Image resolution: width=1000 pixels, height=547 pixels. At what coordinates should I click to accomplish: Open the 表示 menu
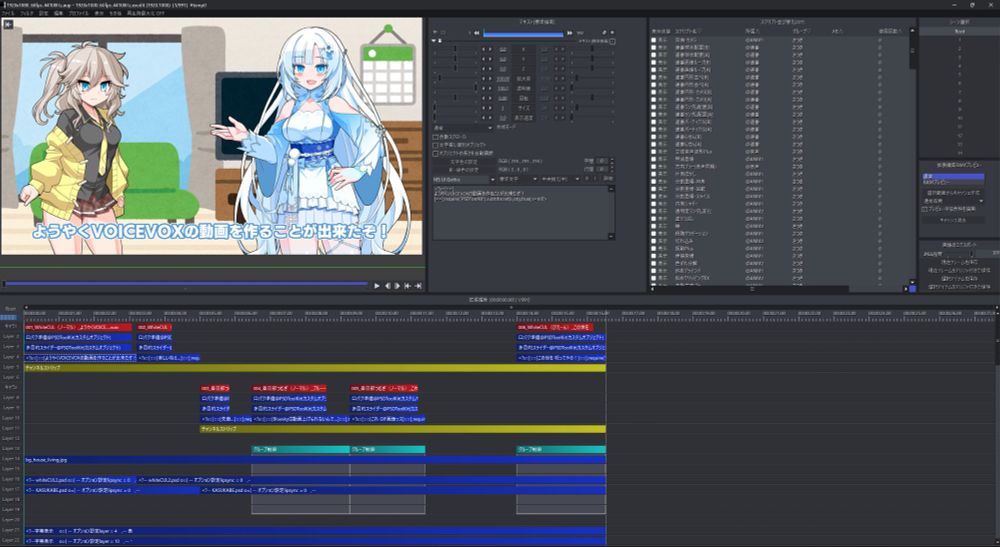[99, 13]
